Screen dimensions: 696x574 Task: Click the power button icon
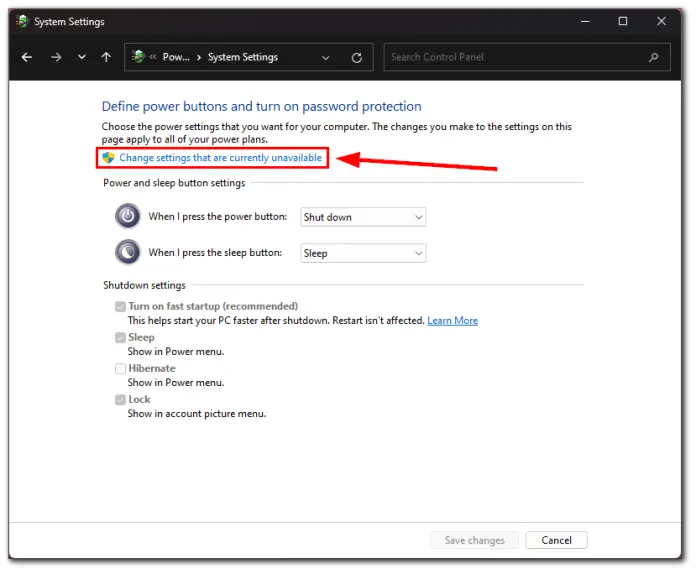point(128,216)
